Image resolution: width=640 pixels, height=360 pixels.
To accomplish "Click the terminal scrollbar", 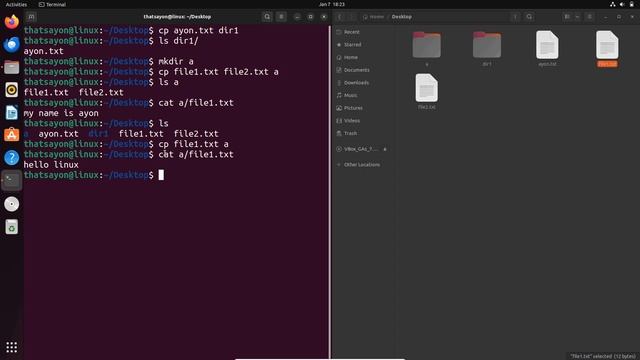I will coord(329,192).
